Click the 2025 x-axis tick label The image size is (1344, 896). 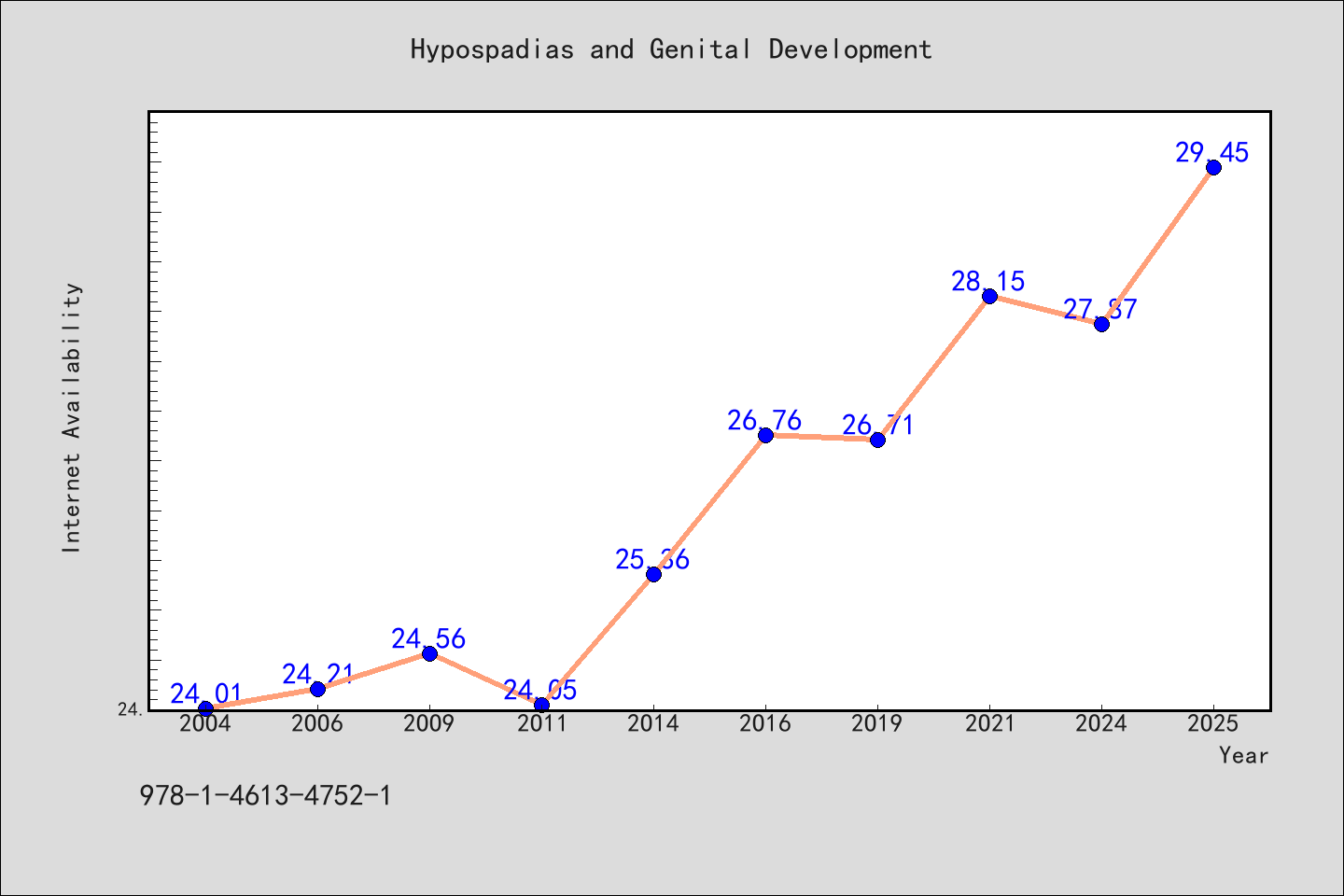[1213, 724]
